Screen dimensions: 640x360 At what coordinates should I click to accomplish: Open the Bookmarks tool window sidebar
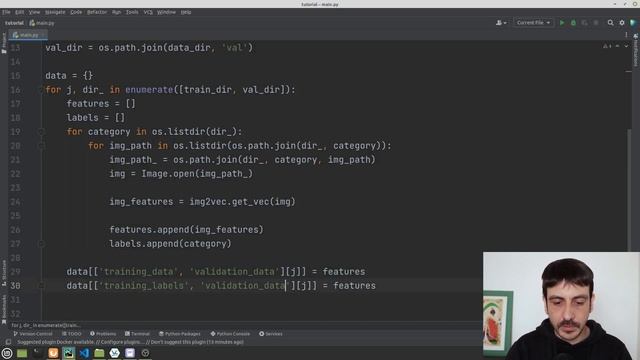point(4,309)
